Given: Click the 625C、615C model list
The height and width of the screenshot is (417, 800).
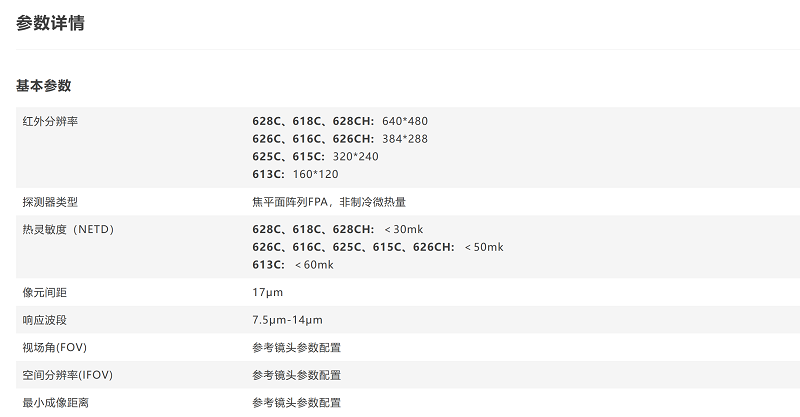Looking at the screenshot, I should [x=288, y=157].
